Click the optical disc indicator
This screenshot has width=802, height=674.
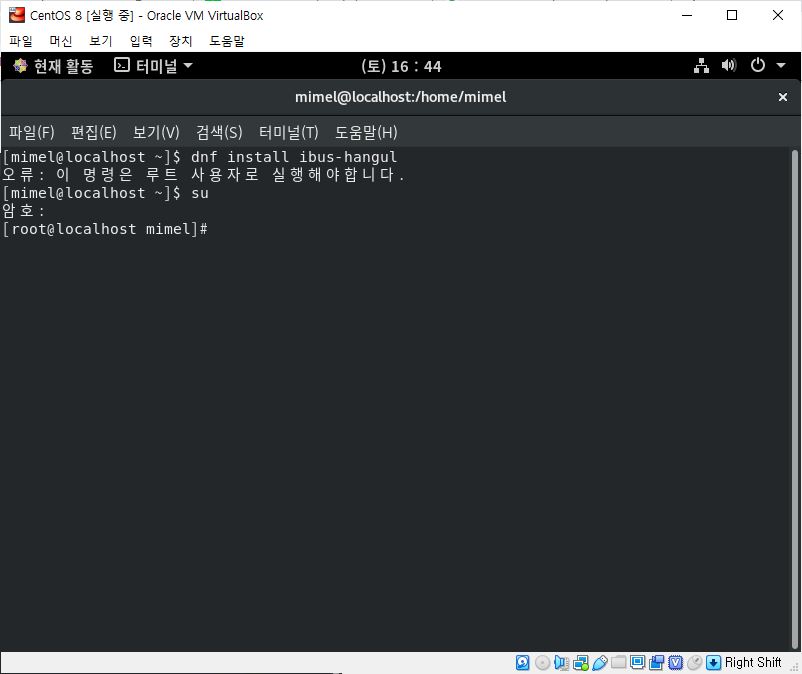(542, 663)
